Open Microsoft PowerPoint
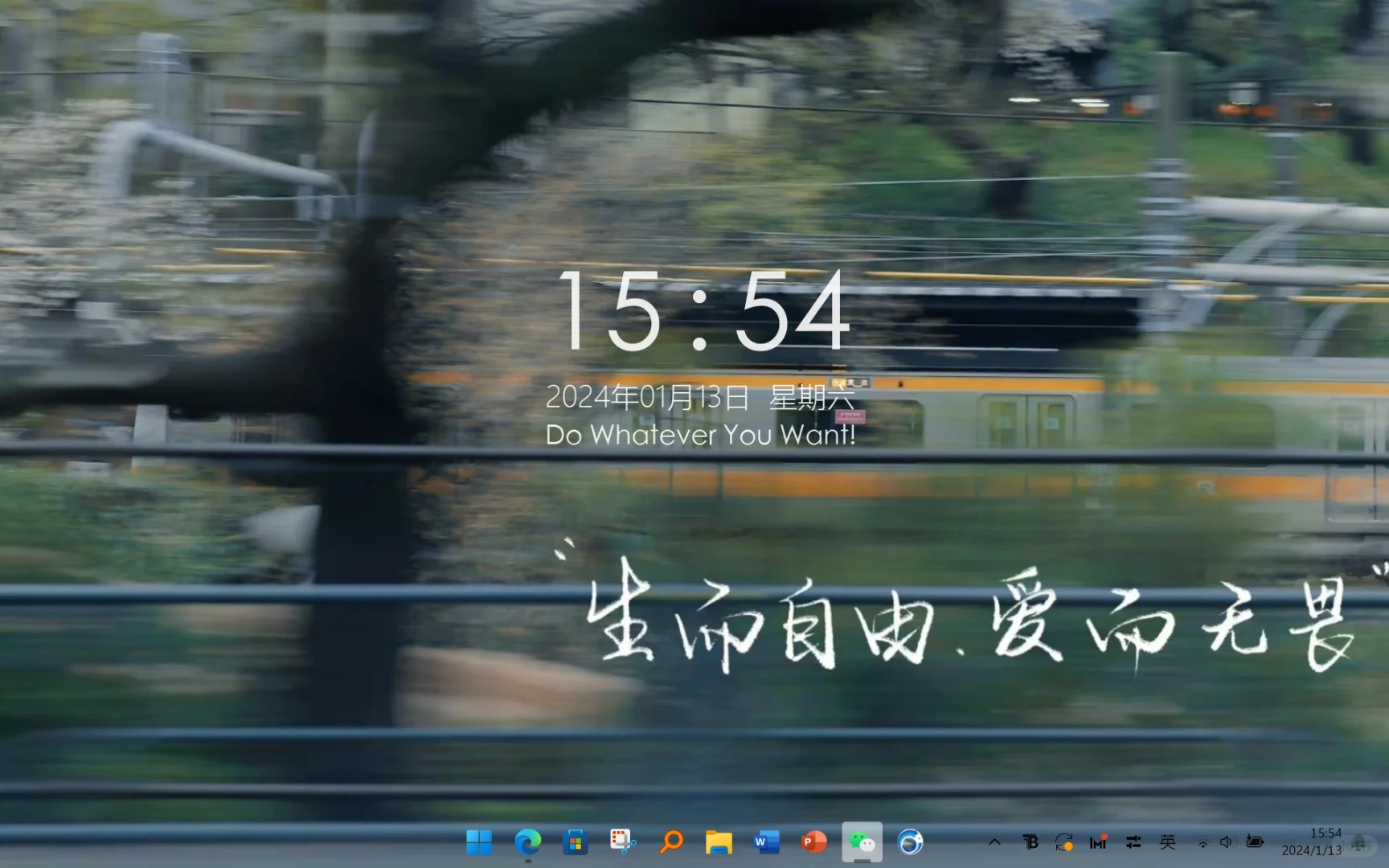This screenshot has width=1389, height=868. [x=813, y=842]
